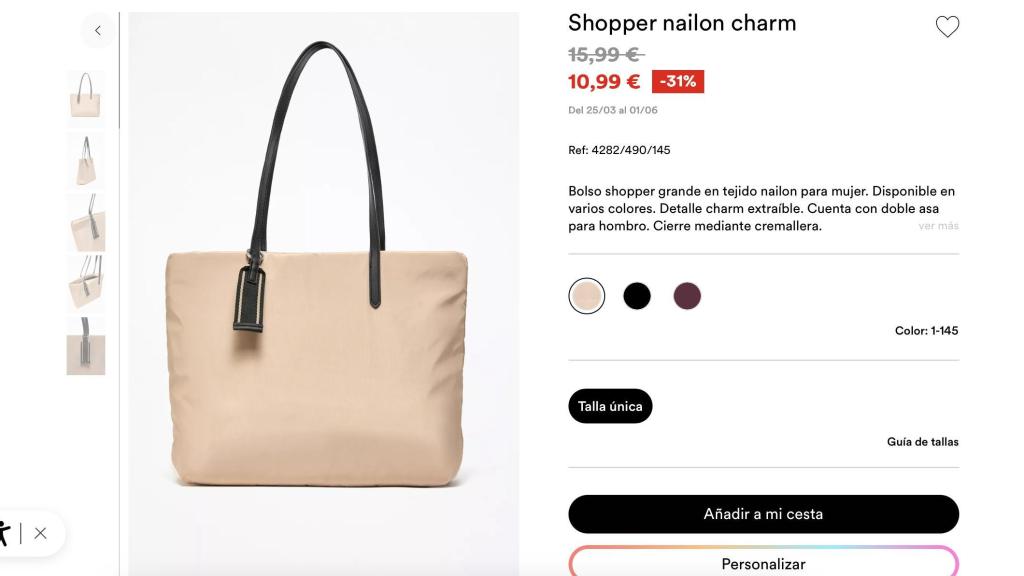1024x576 pixels.
Task: Click the reference number 4282/490/145
Action: coord(619,151)
